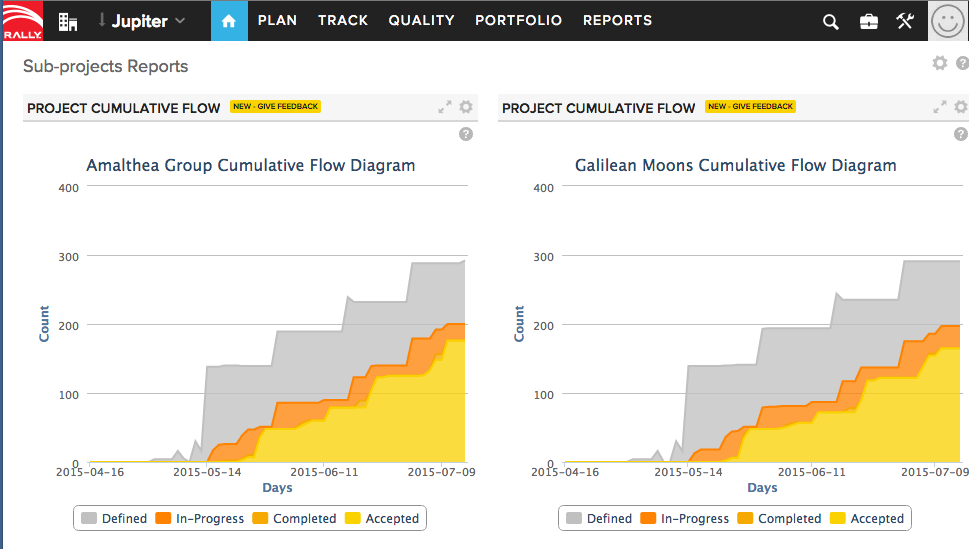Viewport: 969px width, 549px height.
Task: Go to the Home page icon
Action: point(229,21)
